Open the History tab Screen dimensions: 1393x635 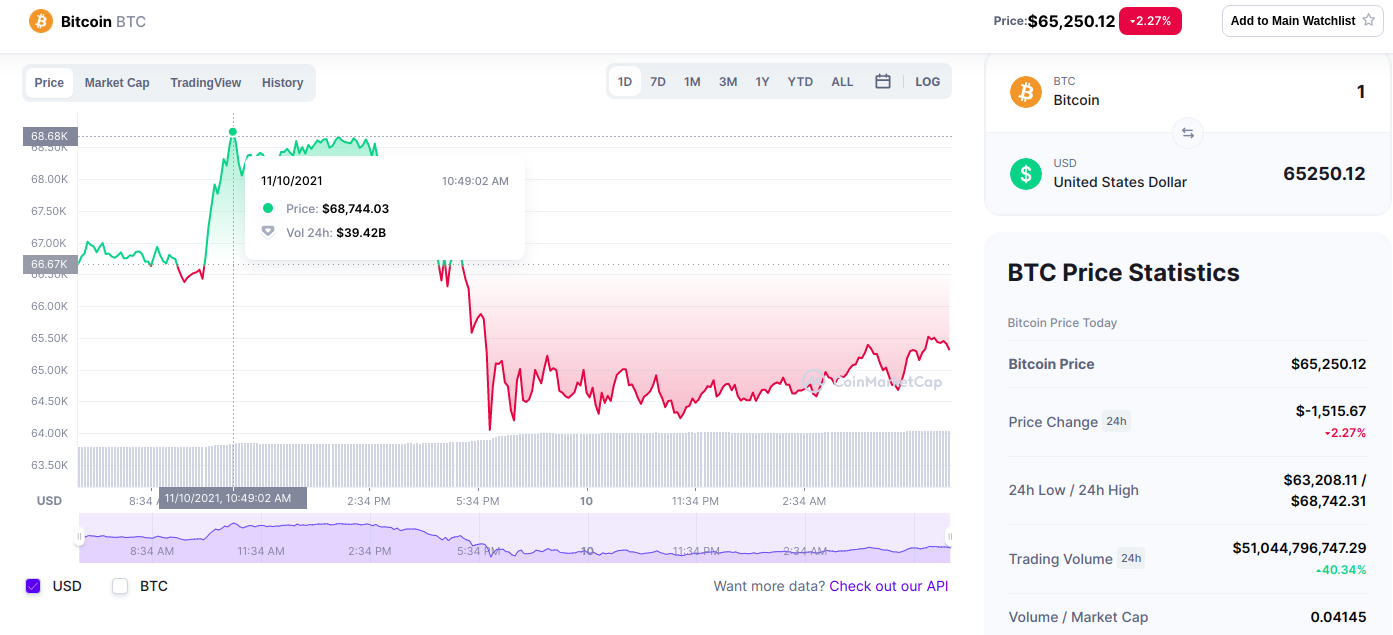[282, 83]
